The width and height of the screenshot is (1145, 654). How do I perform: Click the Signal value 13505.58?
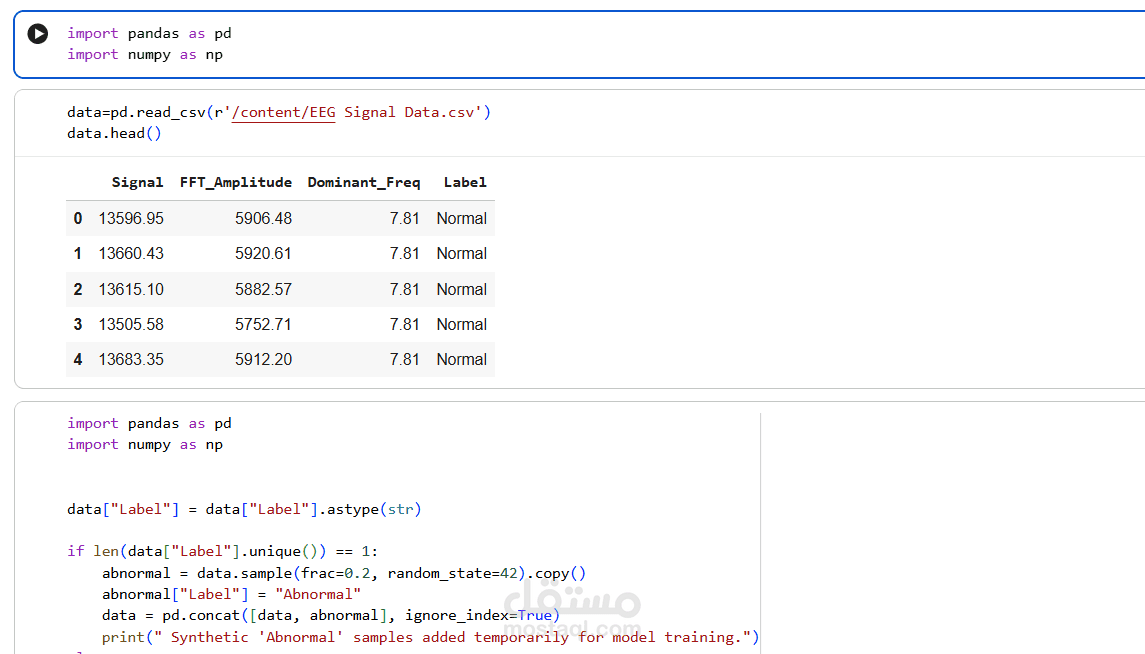coord(131,324)
